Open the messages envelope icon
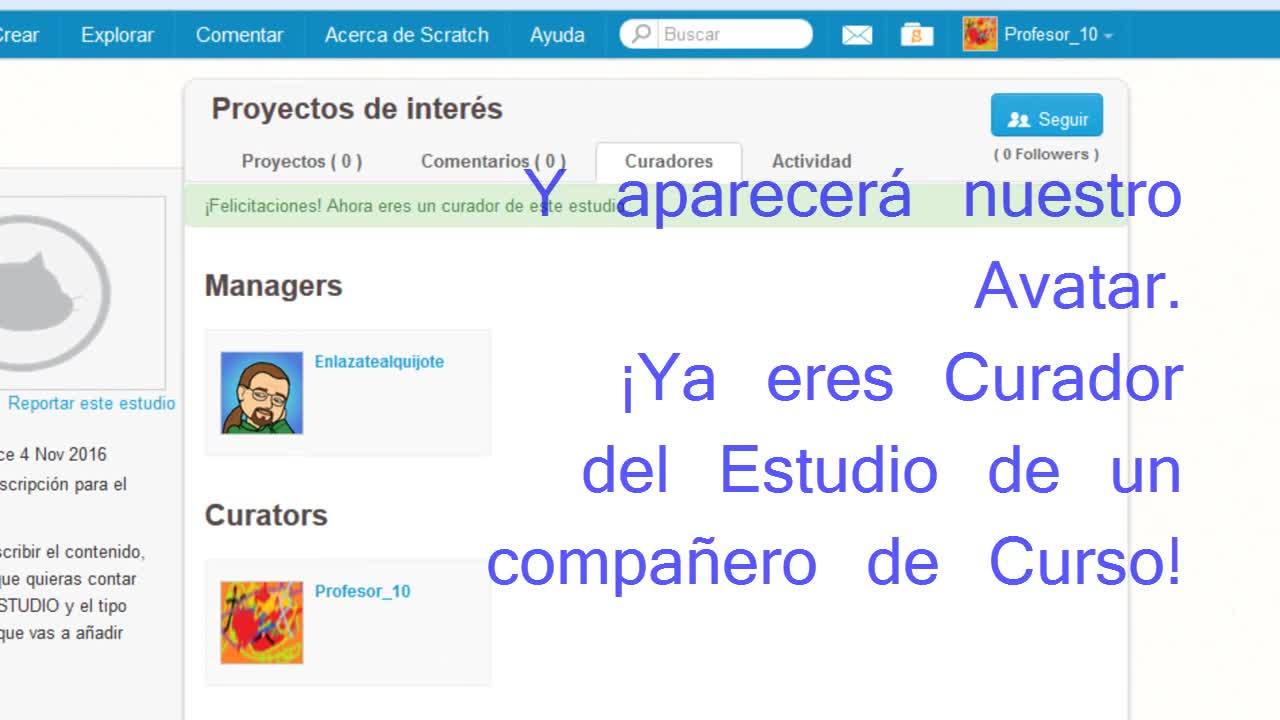This screenshot has height=720, width=1280. 857,35
